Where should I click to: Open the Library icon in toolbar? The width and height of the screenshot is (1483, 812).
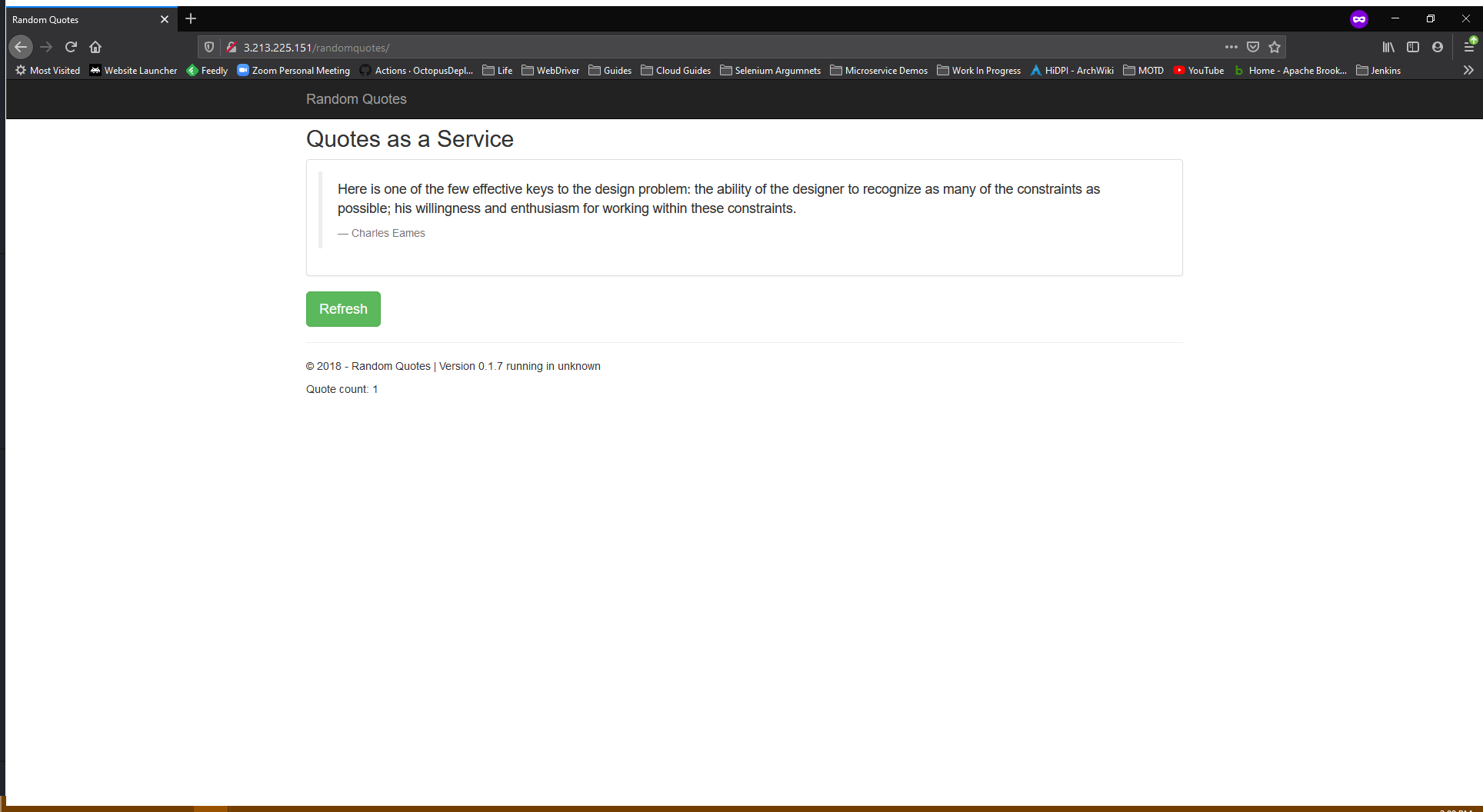pos(1388,47)
